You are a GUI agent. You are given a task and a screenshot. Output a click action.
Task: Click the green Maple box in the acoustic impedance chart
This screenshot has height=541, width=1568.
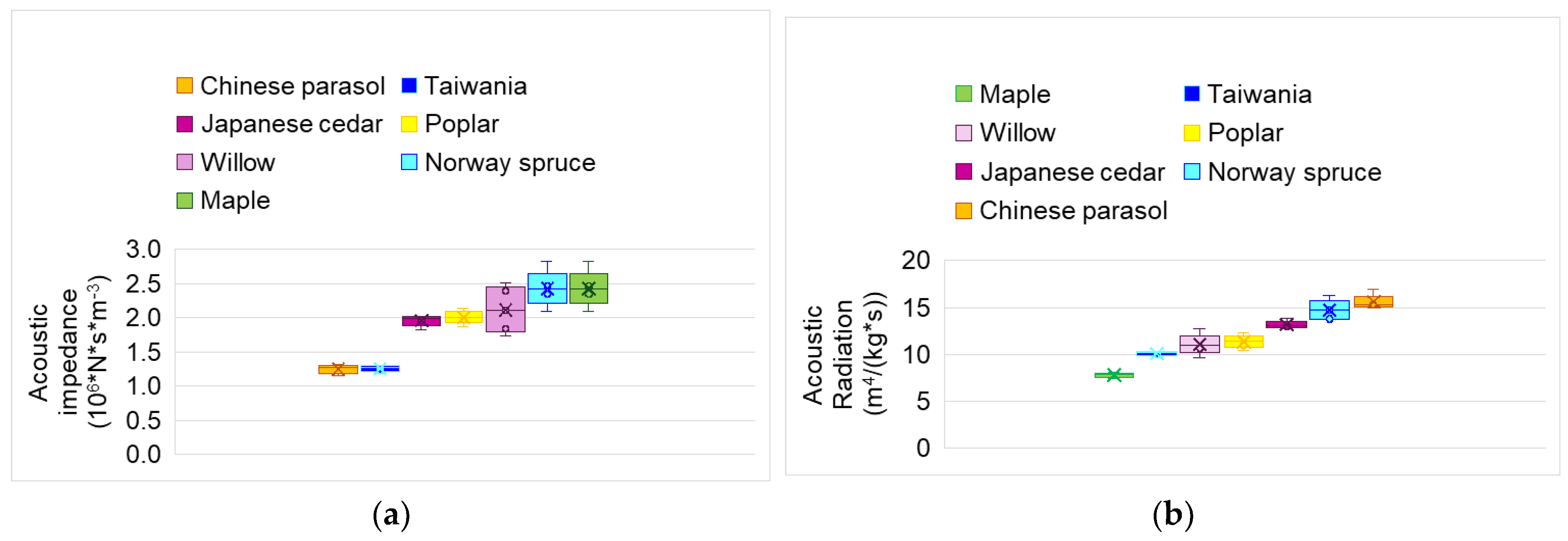coord(589,288)
